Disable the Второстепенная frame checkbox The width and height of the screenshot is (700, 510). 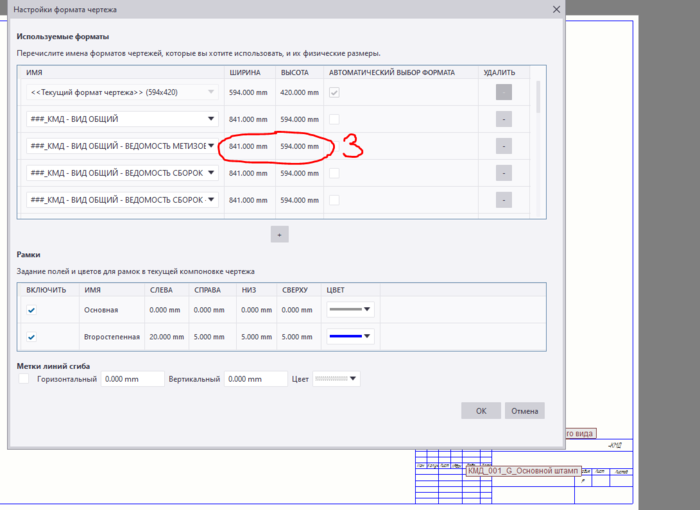[31, 337]
